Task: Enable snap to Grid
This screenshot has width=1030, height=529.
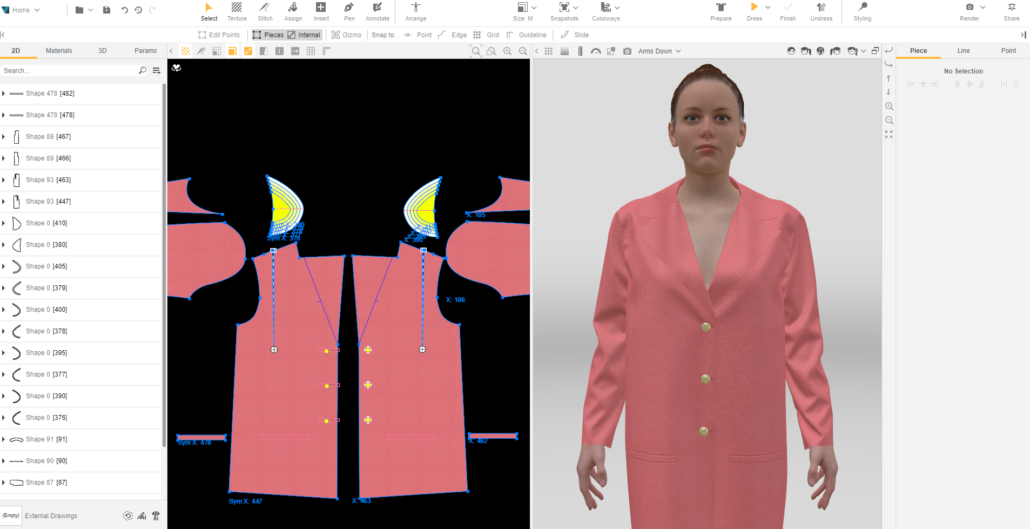Action: pos(486,35)
